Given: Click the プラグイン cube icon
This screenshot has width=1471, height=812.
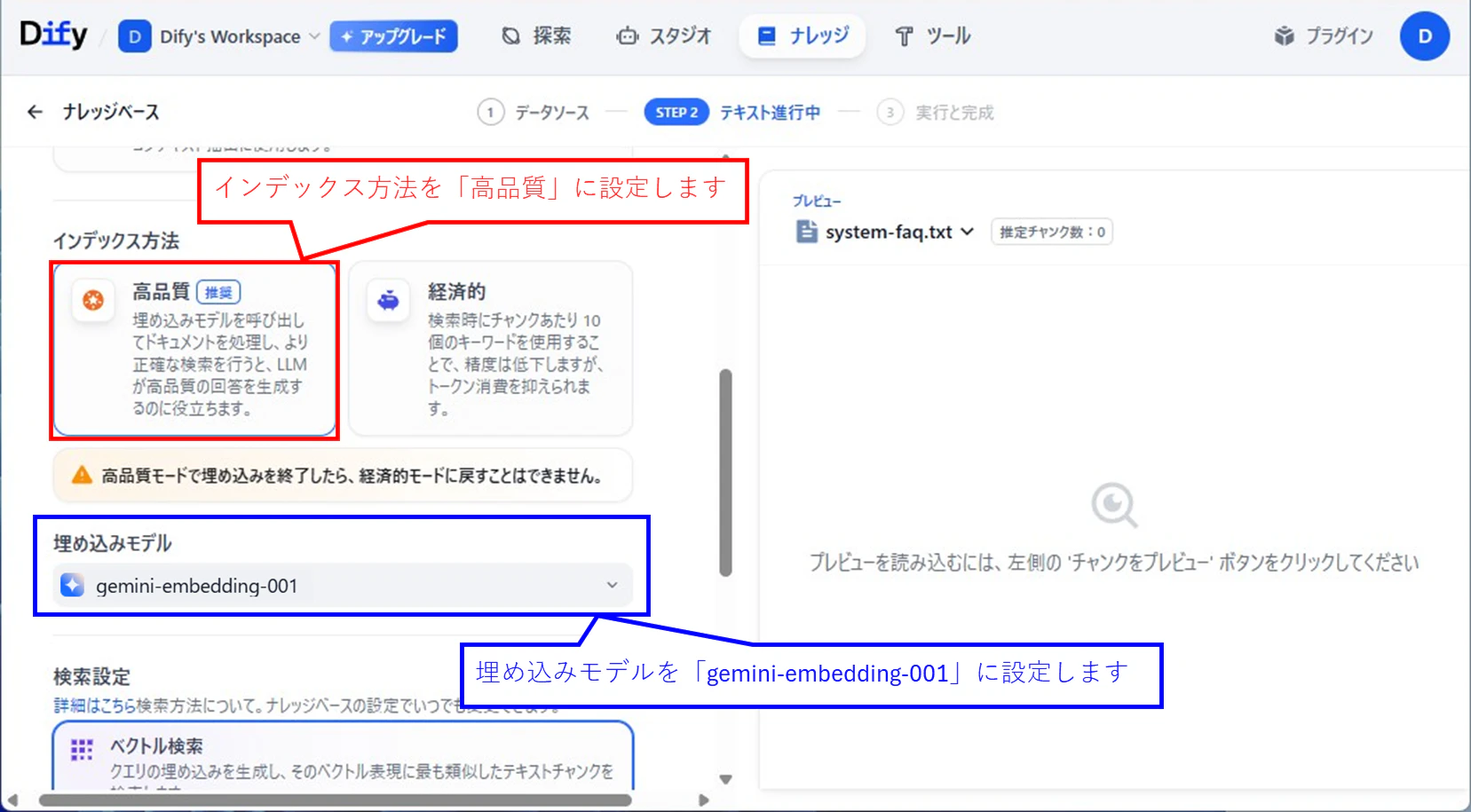Looking at the screenshot, I should click(1284, 36).
